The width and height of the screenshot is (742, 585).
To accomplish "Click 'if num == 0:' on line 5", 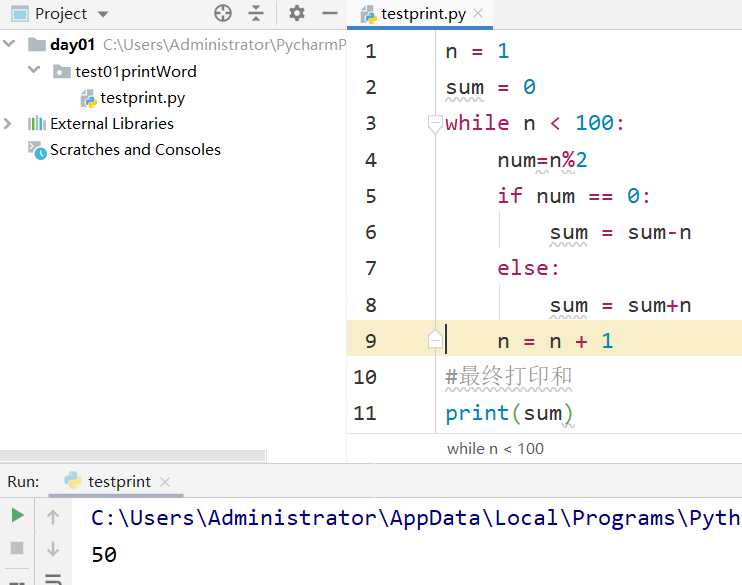I will (x=574, y=195).
